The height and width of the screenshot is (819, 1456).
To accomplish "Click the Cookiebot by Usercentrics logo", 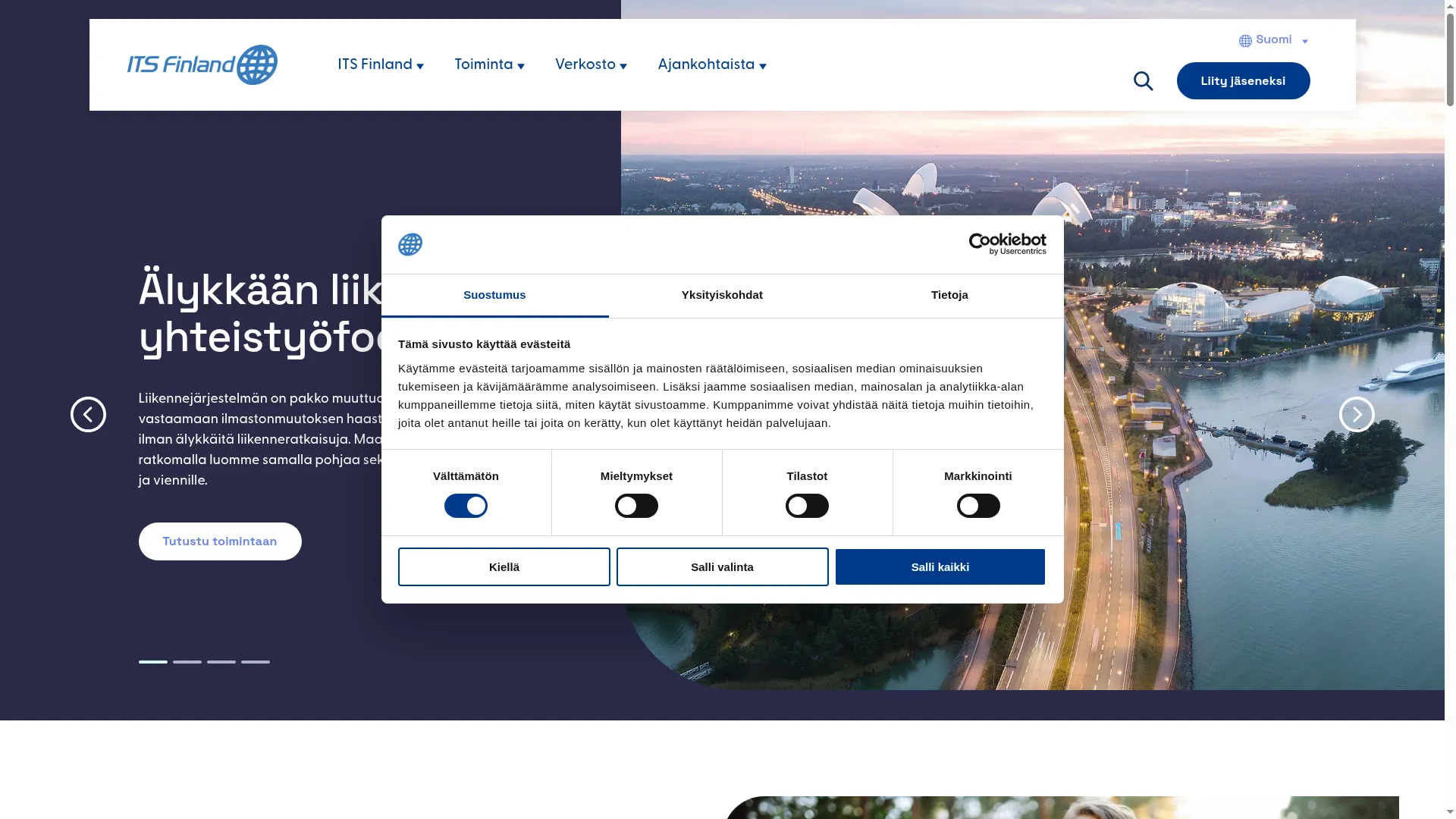I will tap(1007, 244).
